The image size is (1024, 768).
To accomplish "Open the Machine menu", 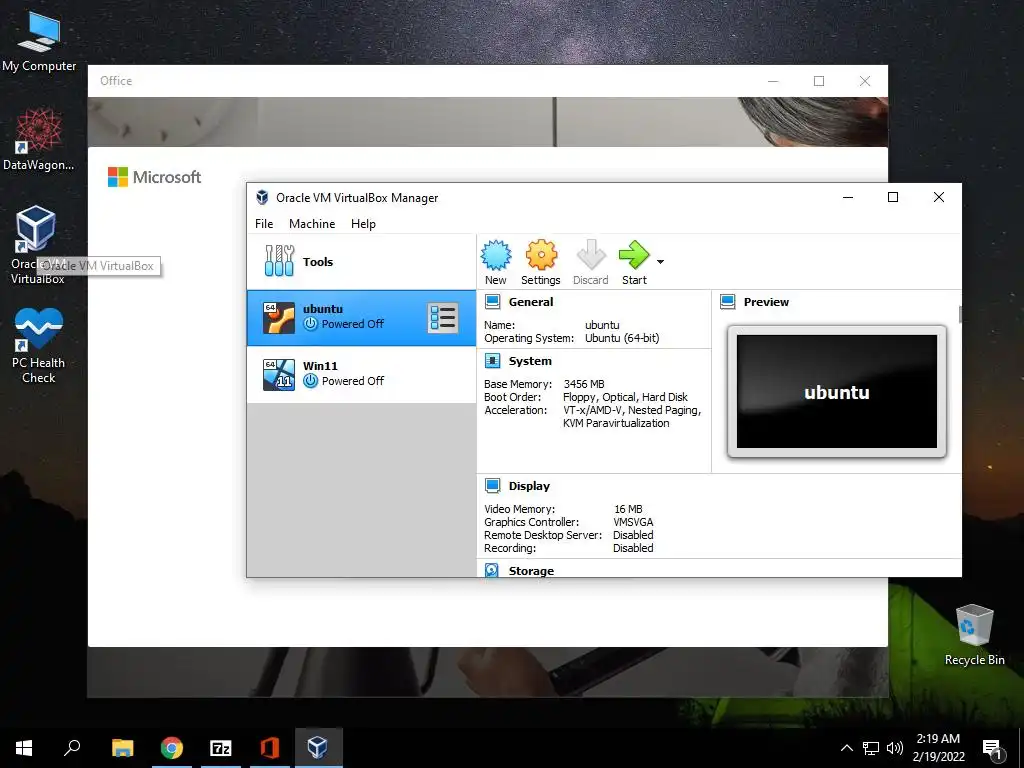I will (312, 224).
